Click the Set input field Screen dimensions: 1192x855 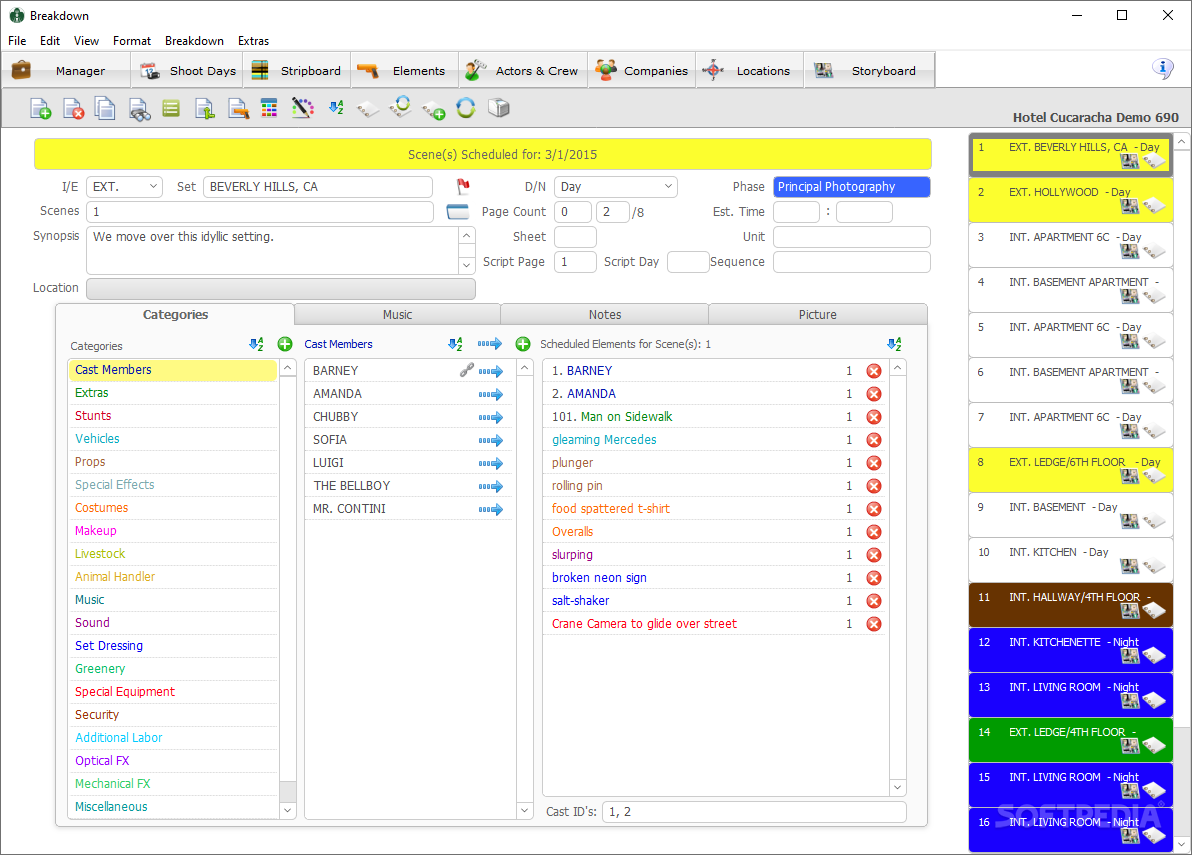pos(318,187)
